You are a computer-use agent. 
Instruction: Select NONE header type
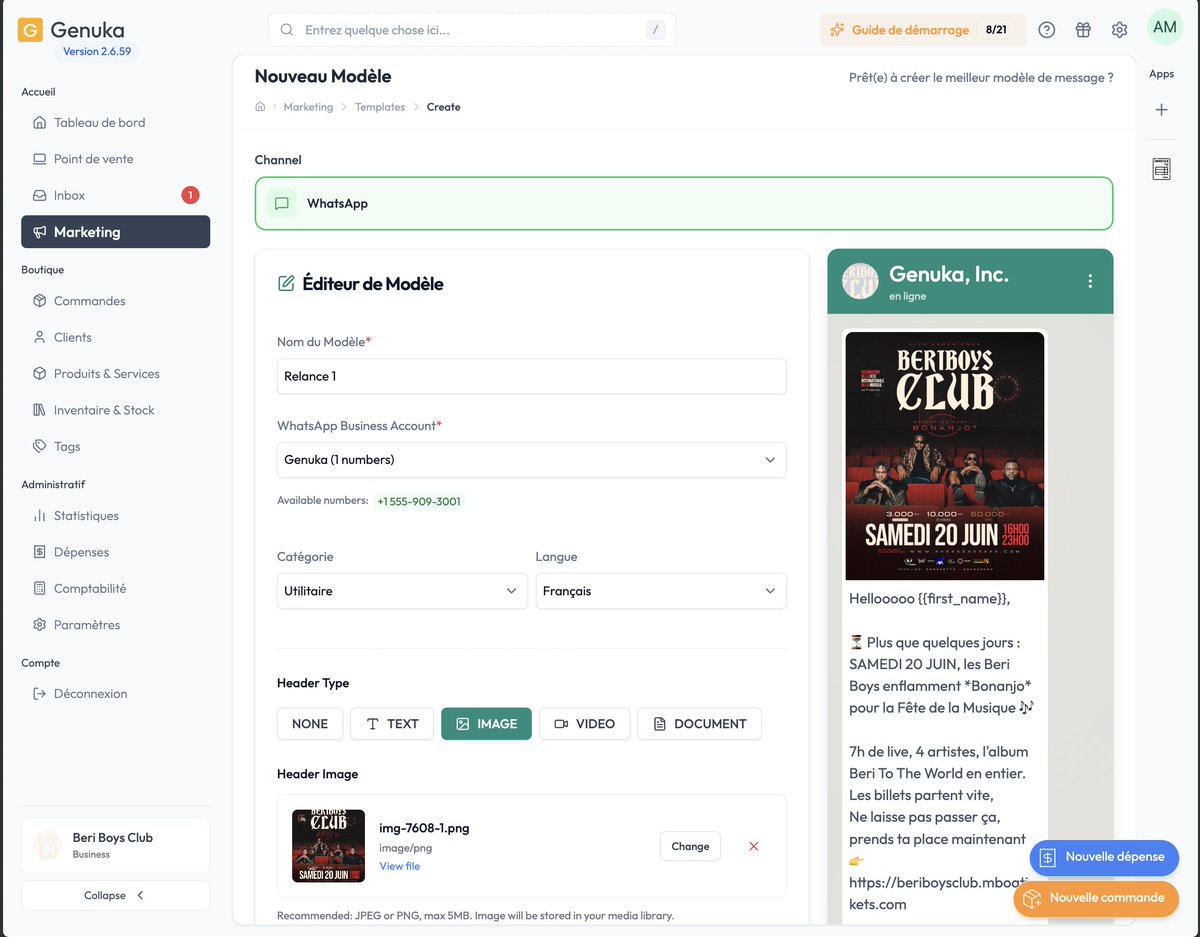pyautogui.click(x=310, y=724)
